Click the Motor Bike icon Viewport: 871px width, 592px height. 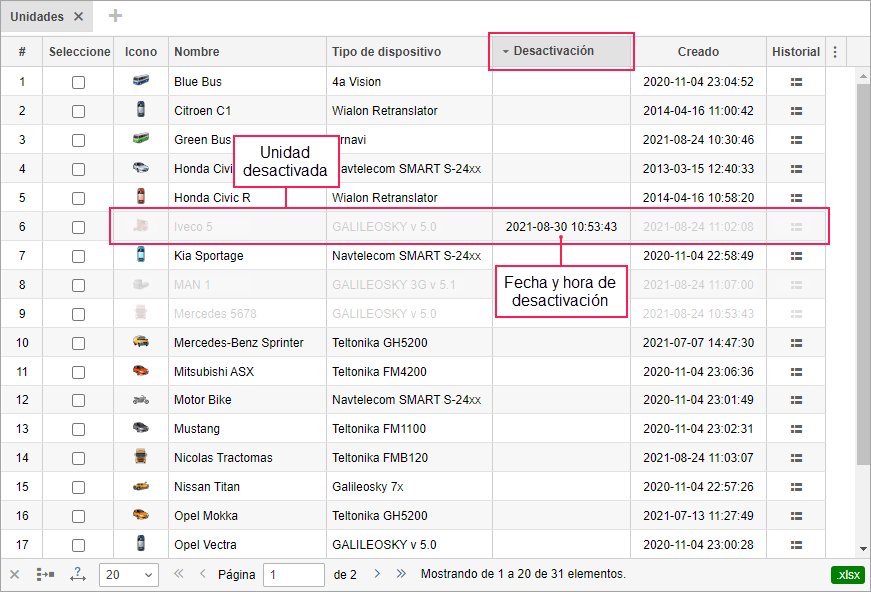[141, 399]
